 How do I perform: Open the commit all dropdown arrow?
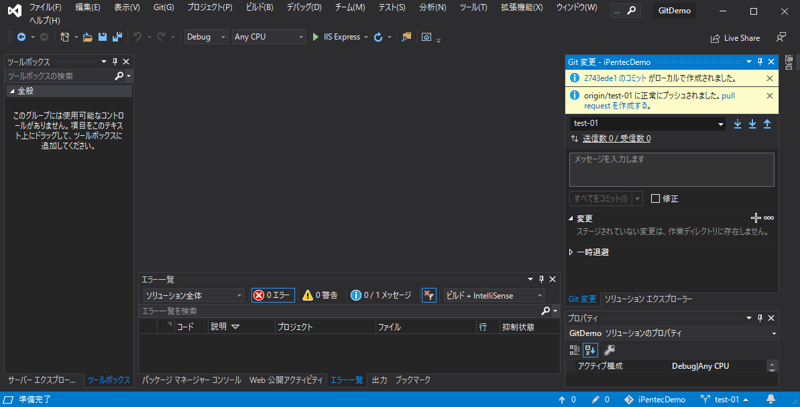pos(637,198)
